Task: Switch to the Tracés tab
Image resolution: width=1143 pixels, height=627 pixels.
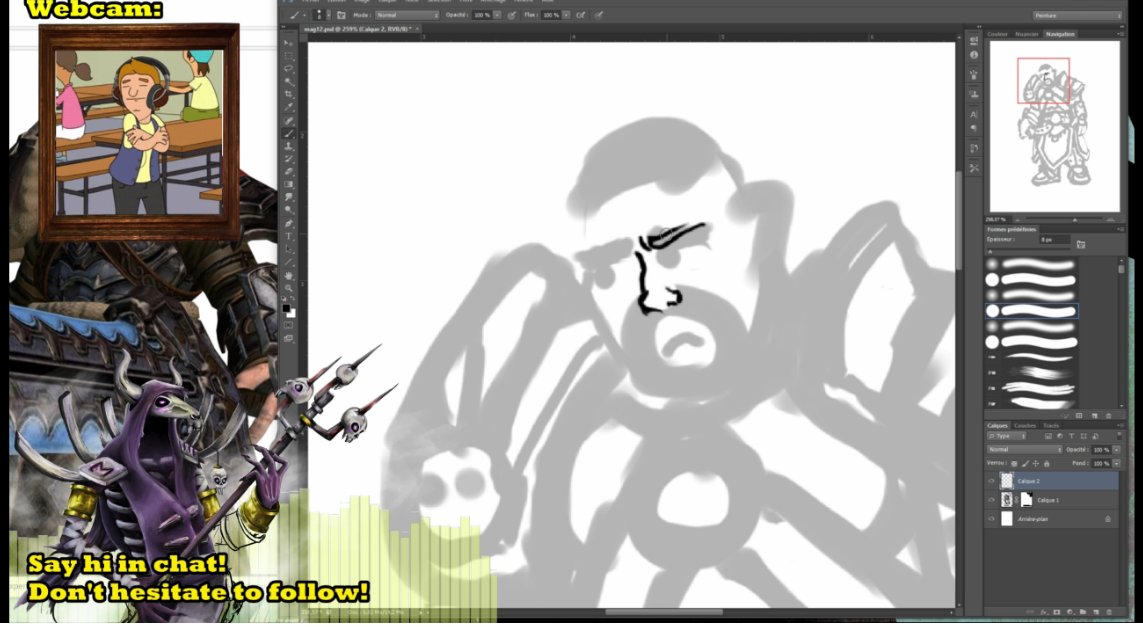Action: (x=1051, y=426)
